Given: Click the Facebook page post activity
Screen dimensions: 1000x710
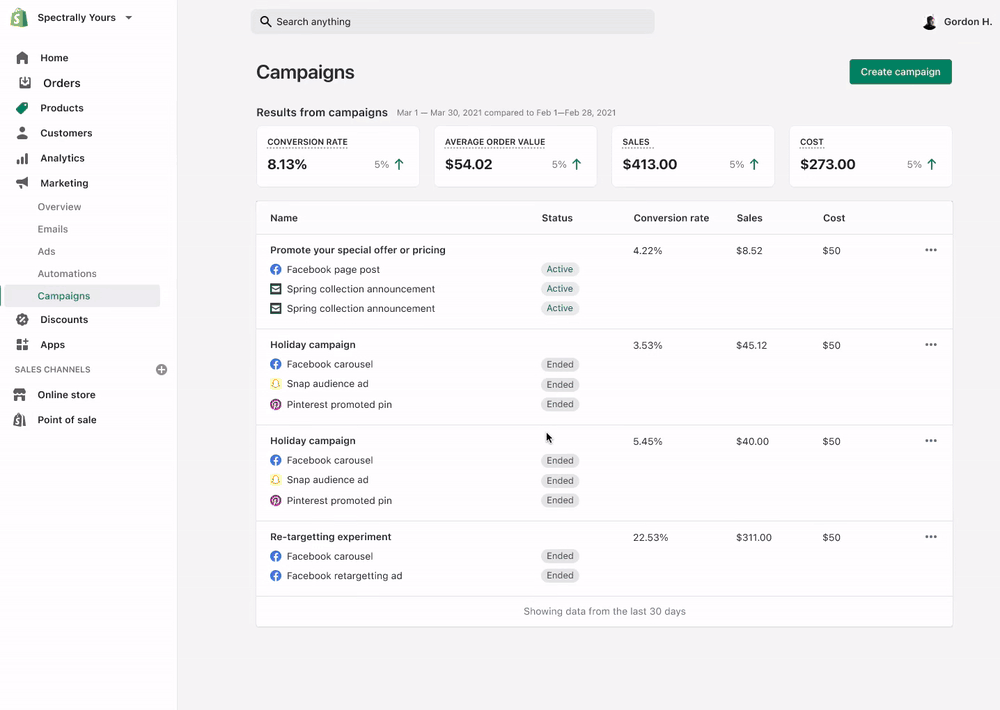Looking at the screenshot, I should tap(333, 269).
